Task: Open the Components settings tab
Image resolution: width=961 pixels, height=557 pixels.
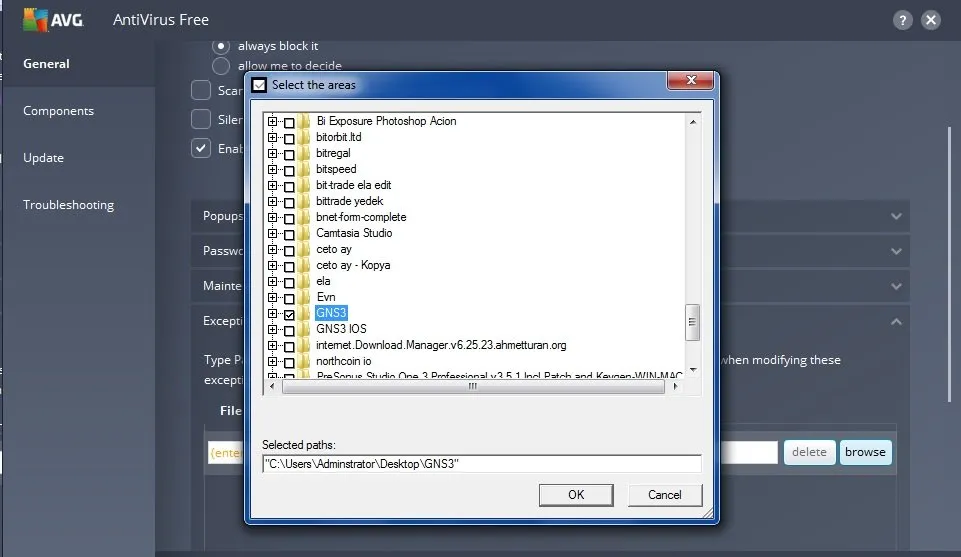Action: tap(59, 111)
